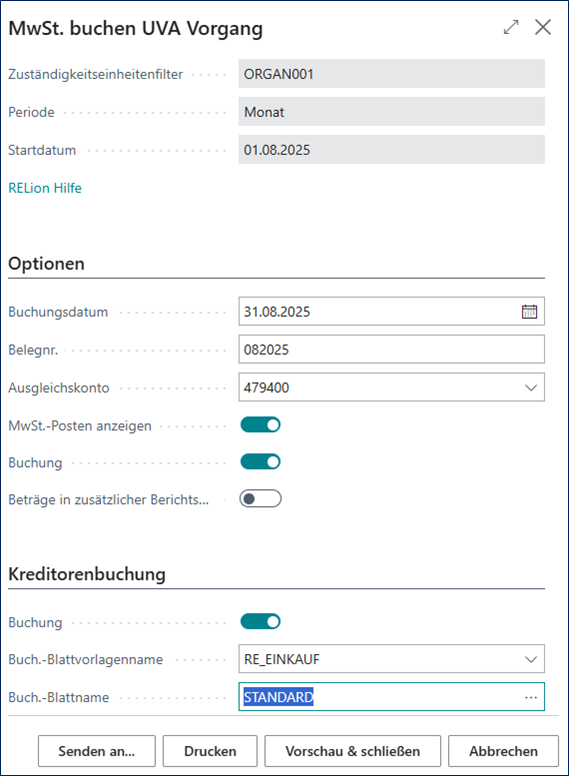The width and height of the screenshot is (569, 776).
Task: Open the calendar picker for Buchungsdatum
Action: pyautogui.click(x=529, y=311)
